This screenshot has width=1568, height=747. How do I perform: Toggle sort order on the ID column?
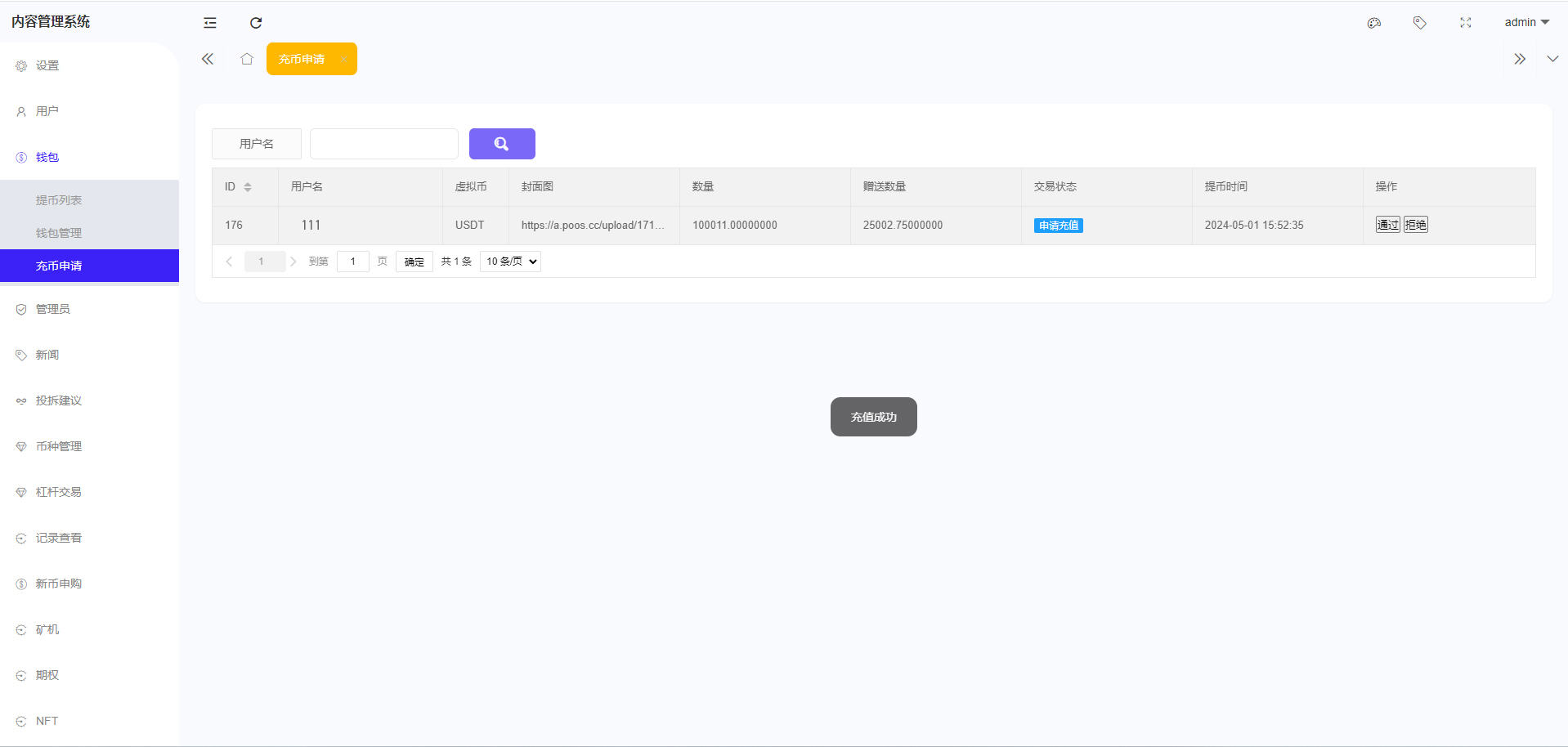tap(248, 186)
